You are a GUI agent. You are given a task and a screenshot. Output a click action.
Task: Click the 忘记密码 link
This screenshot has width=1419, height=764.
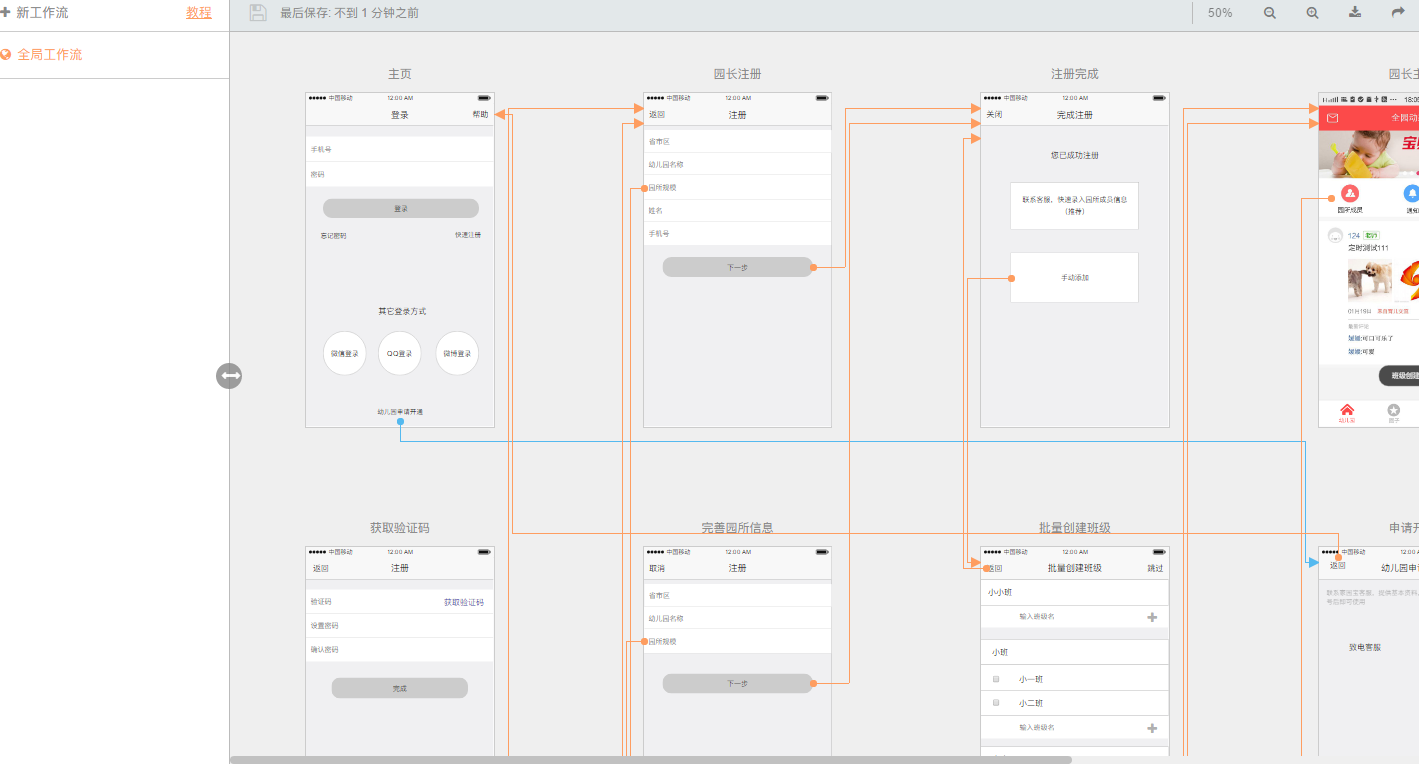click(333, 236)
